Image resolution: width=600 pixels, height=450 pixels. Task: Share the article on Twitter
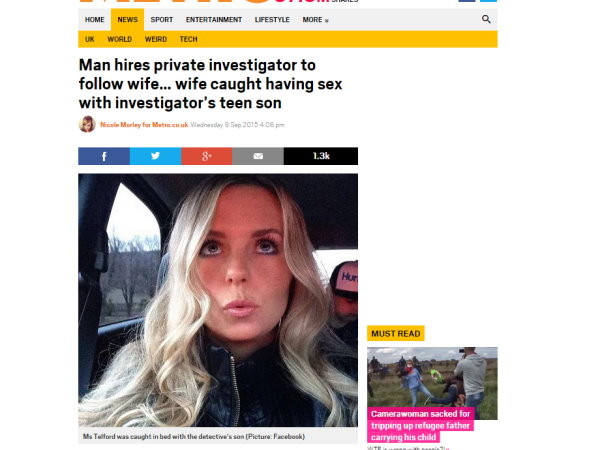pos(155,156)
